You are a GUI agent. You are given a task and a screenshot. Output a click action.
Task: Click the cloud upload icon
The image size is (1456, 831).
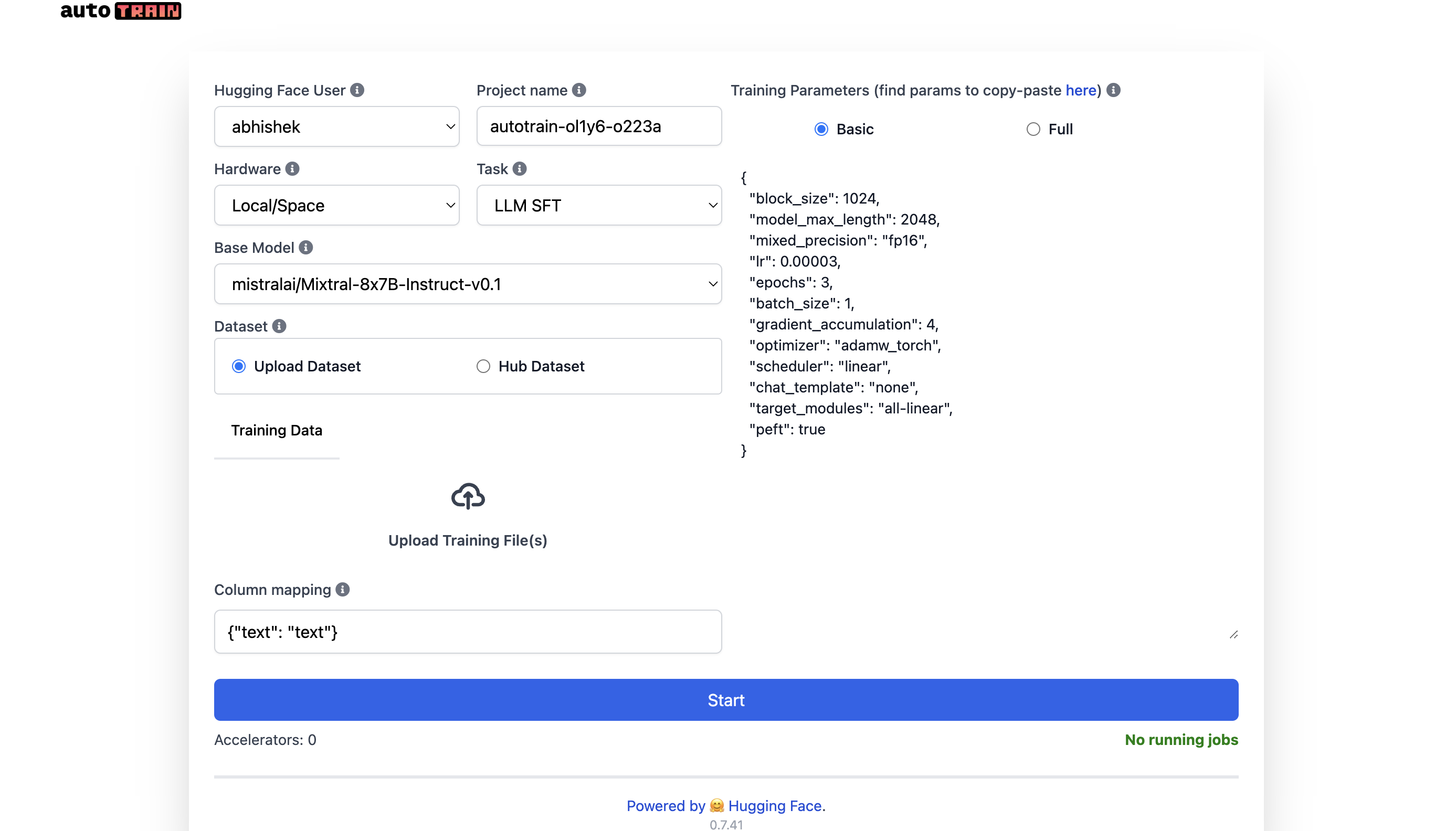click(x=468, y=496)
